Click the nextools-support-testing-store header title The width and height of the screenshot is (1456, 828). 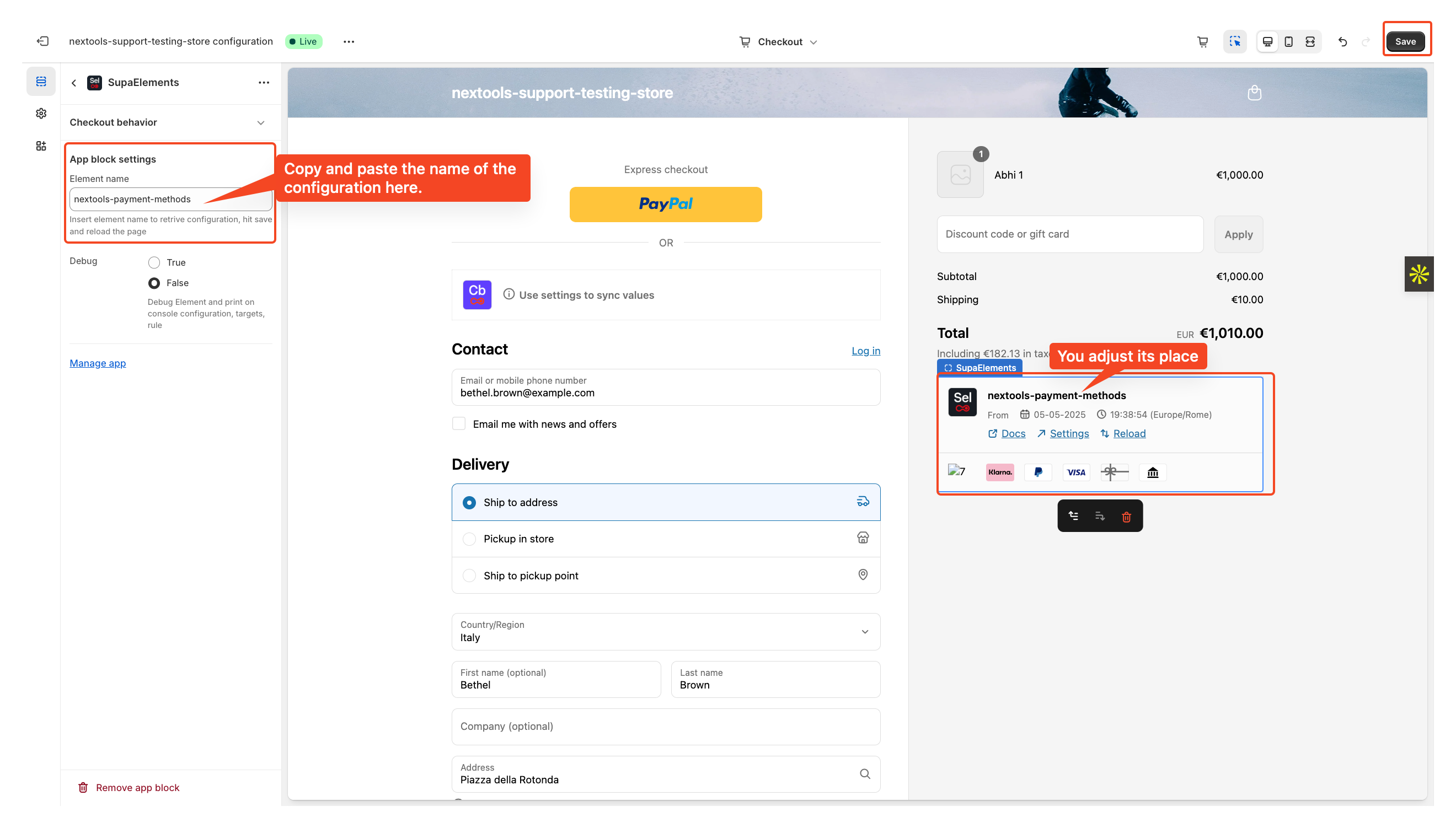(x=562, y=93)
